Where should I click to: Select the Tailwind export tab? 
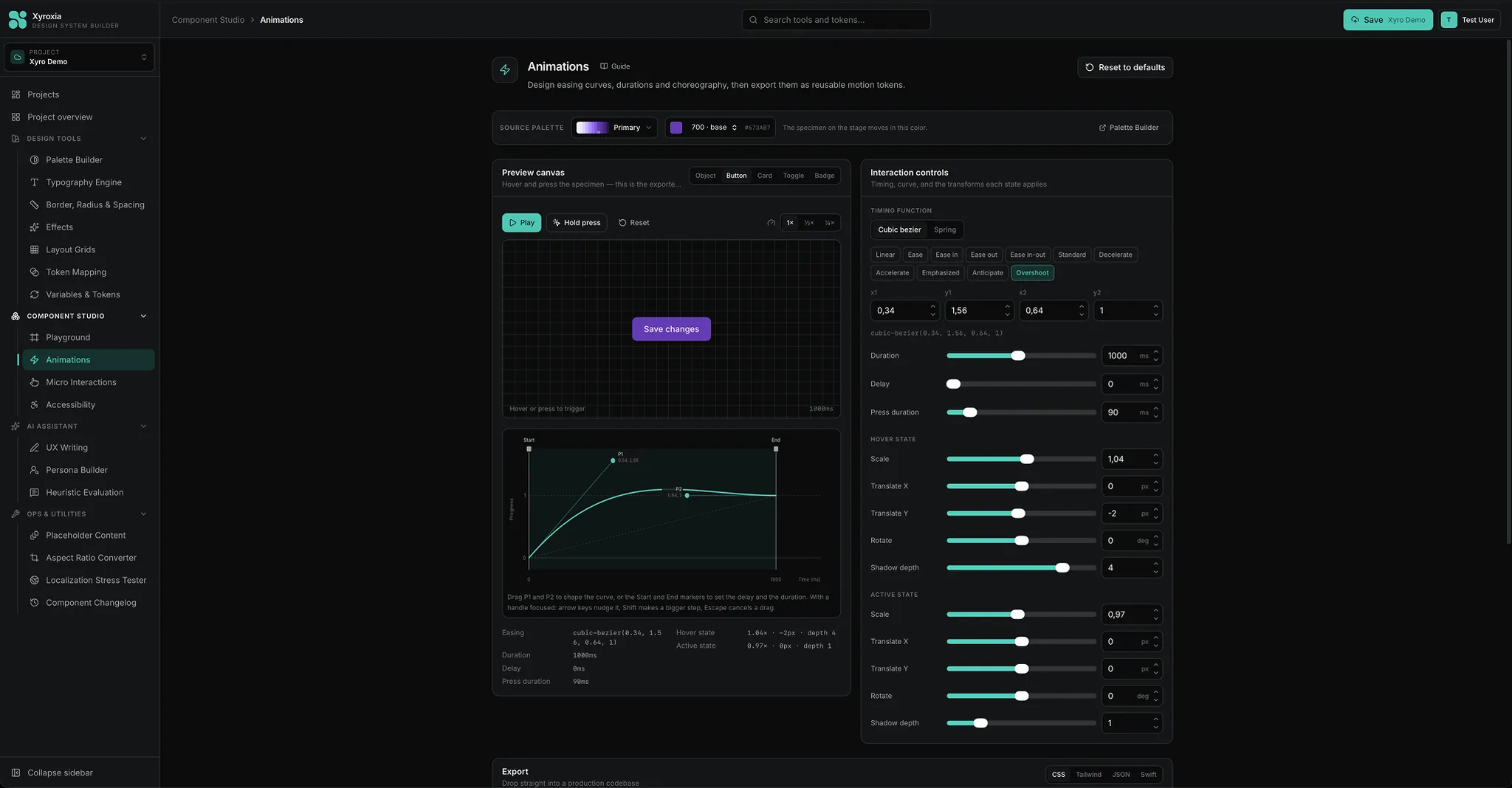[1088, 775]
